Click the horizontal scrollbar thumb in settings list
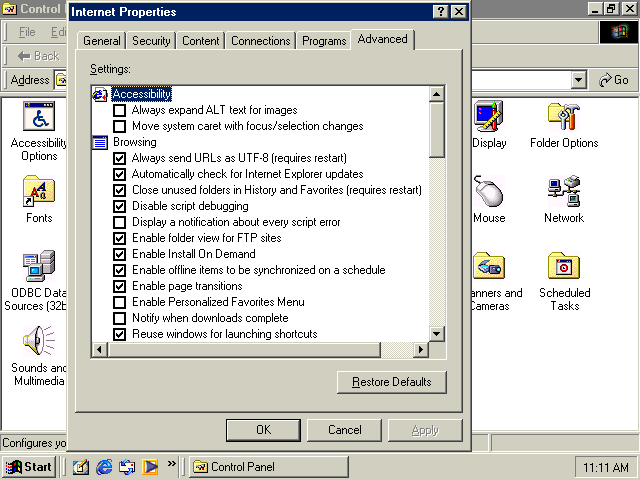640x480 pixels. (244, 350)
